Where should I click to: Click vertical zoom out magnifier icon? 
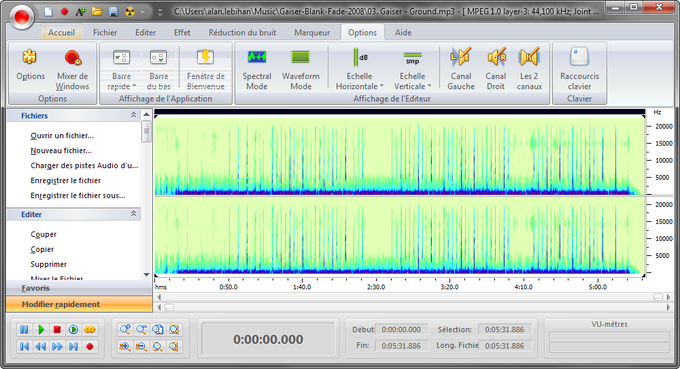[141, 346]
